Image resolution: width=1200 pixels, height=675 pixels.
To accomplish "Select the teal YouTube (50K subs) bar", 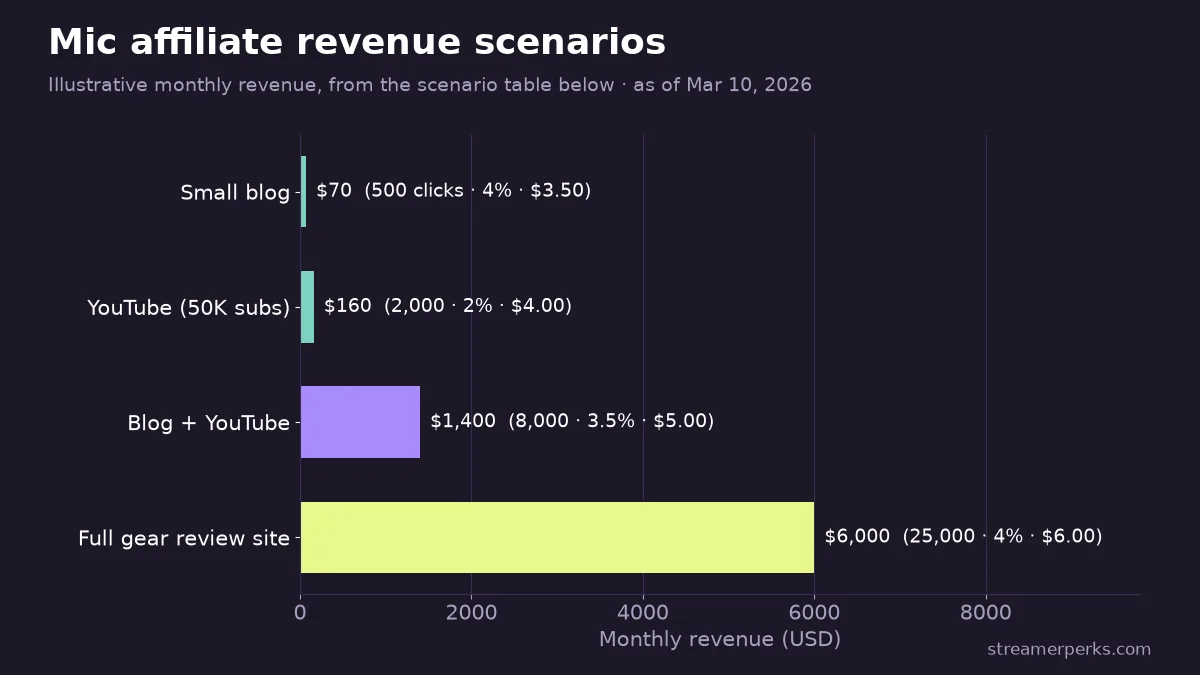I will pos(307,307).
